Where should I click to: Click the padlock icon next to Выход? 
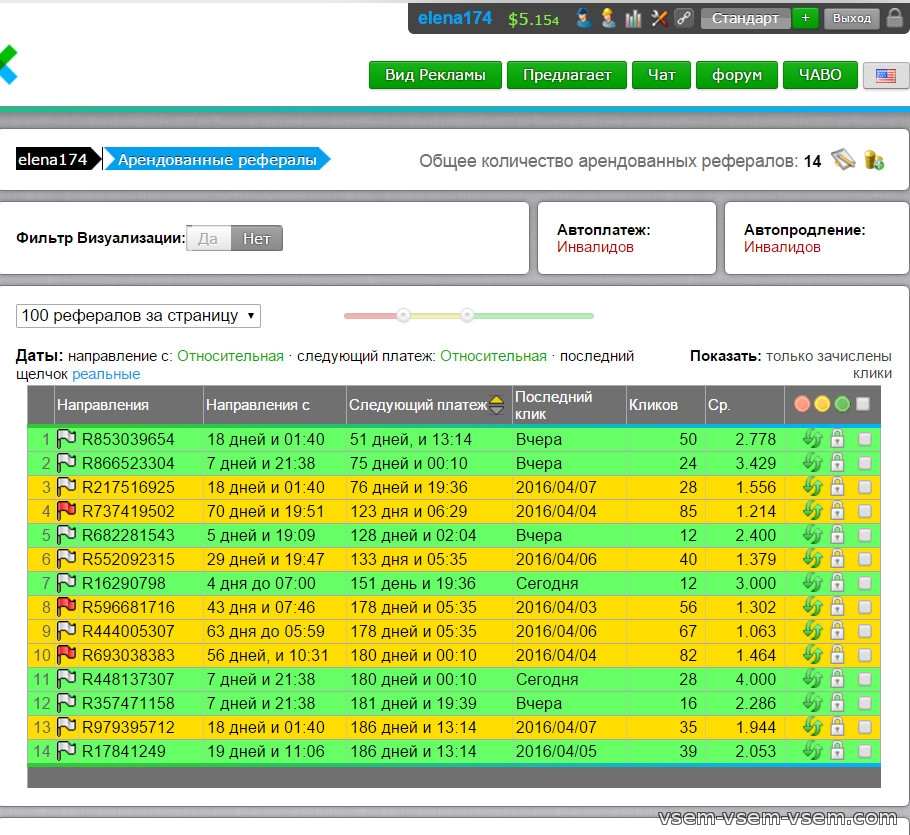(895, 19)
